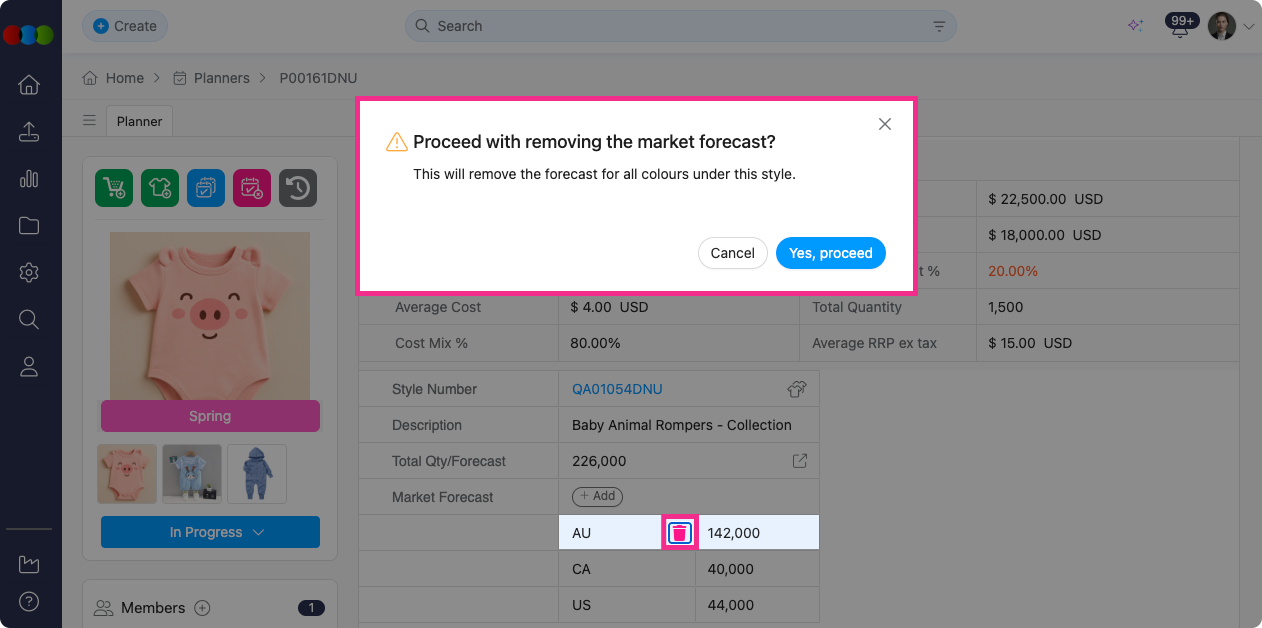This screenshot has height=628, width=1262.
Task: Open the upload icon in the sidebar
Action: point(29,132)
